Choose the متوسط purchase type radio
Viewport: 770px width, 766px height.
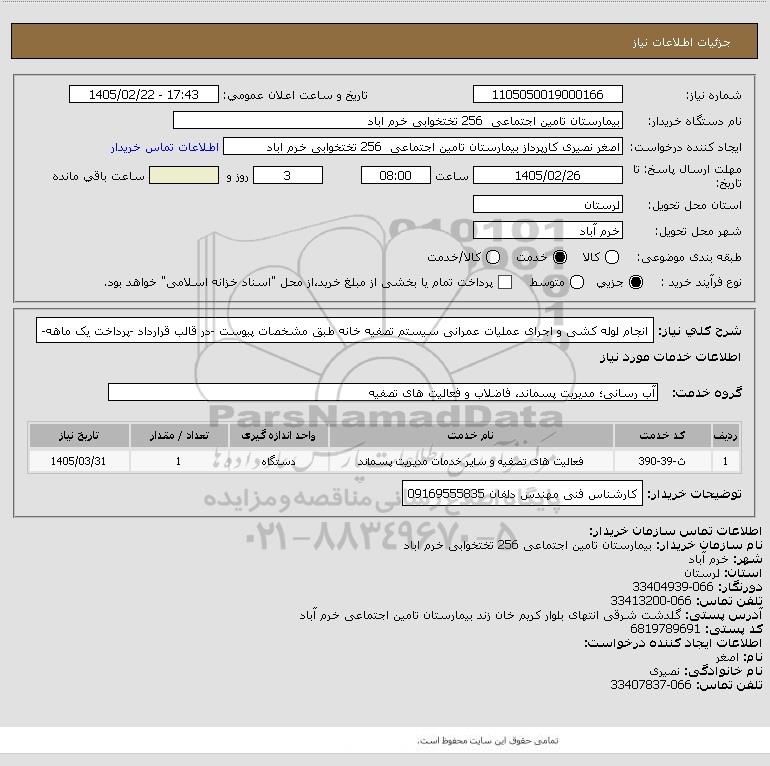(x=577, y=282)
